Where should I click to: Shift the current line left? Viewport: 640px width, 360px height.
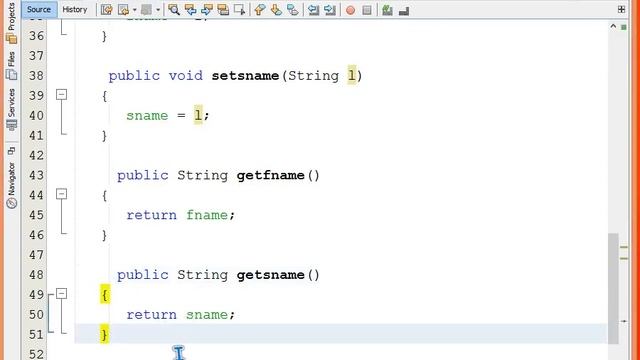click(313, 10)
